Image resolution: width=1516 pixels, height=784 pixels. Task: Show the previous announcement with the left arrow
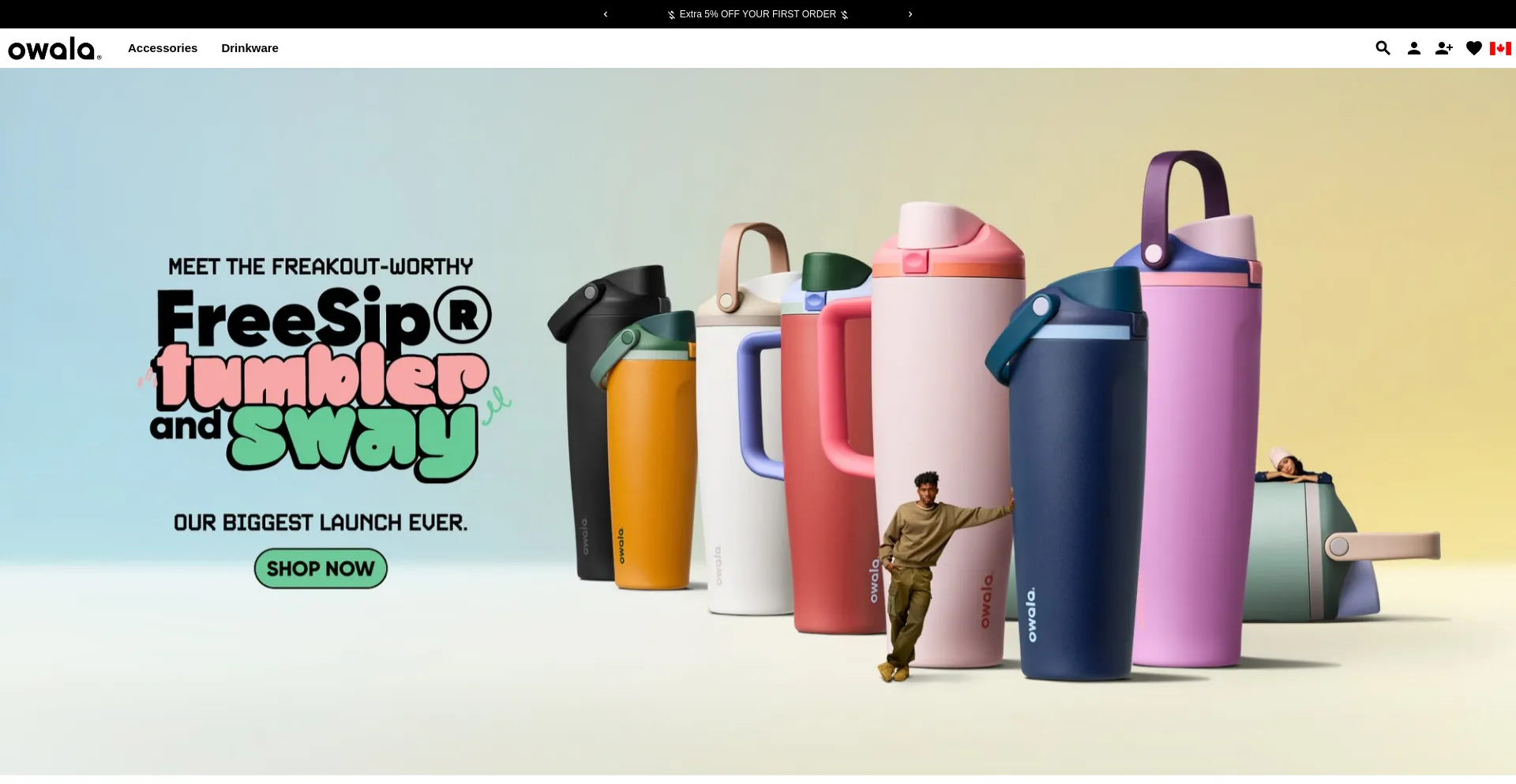point(606,14)
